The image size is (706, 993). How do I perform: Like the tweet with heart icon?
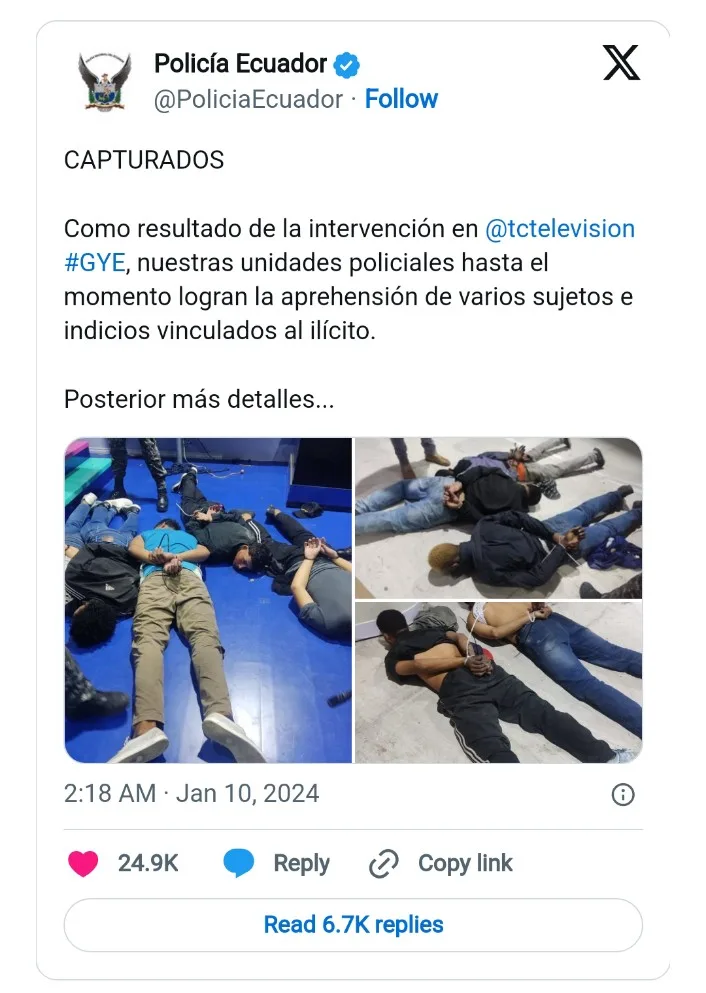[83, 863]
